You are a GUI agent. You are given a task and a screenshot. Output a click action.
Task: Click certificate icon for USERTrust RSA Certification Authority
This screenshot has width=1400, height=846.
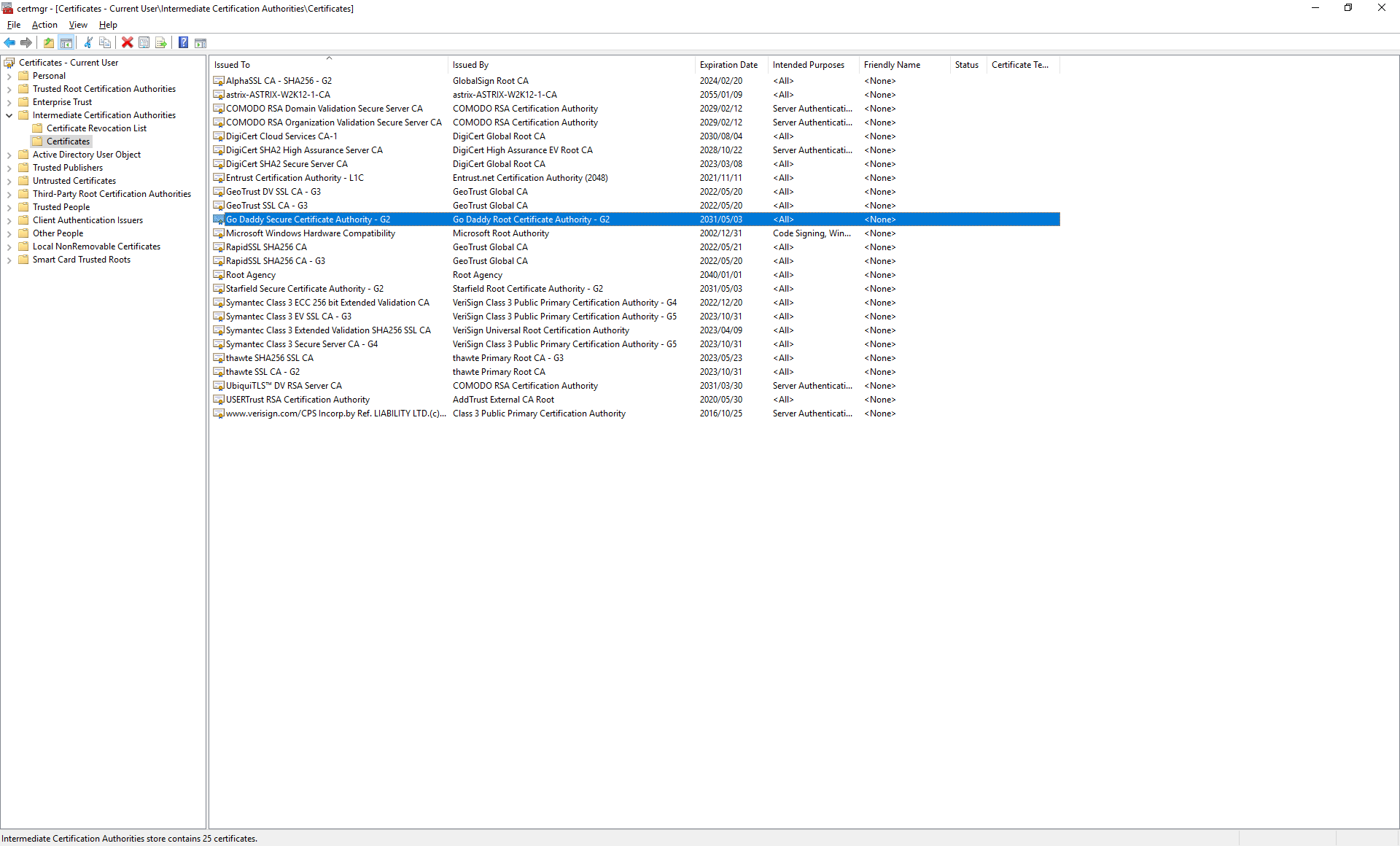[x=219, y=400]
